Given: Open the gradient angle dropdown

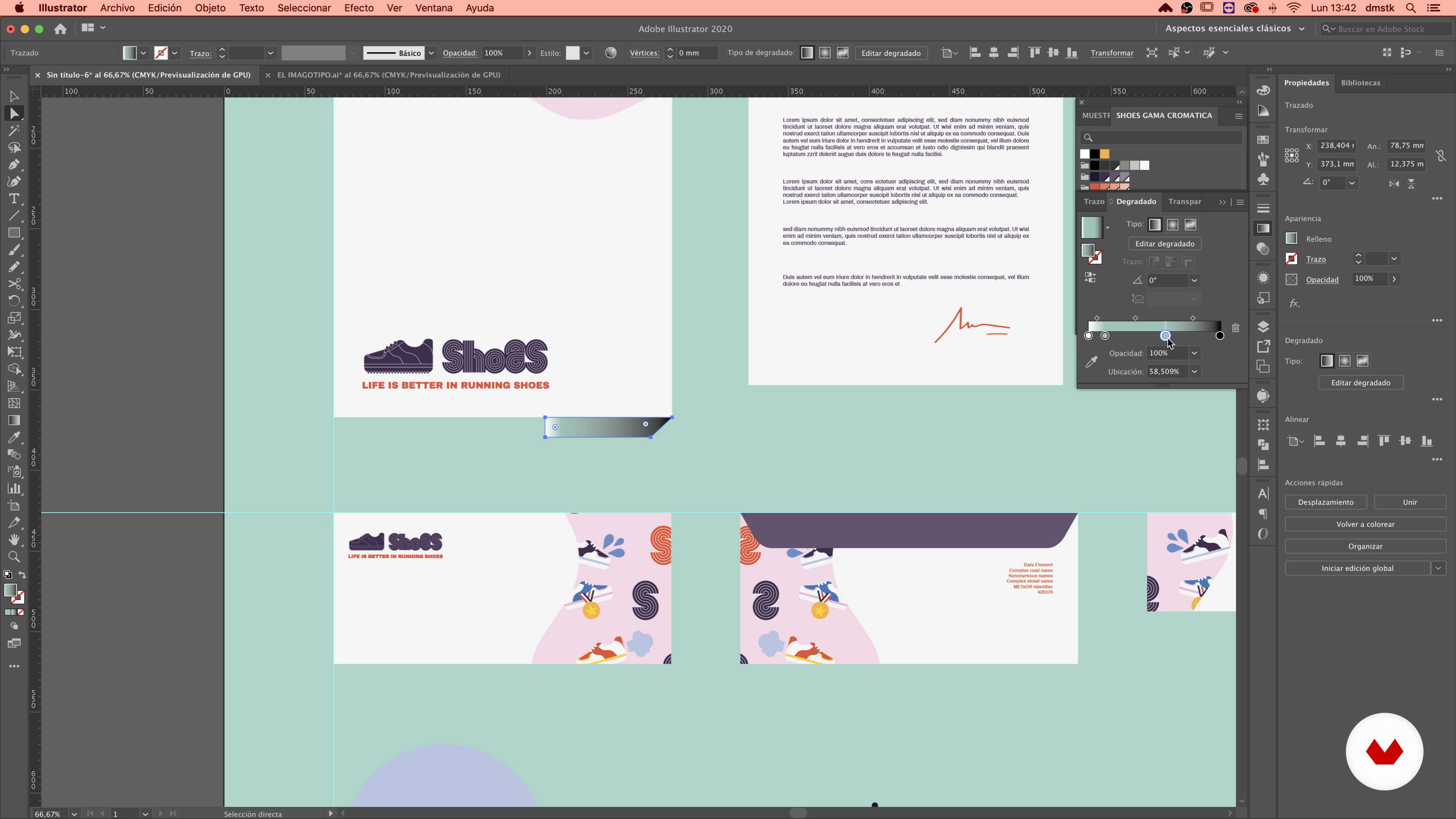Looking at the screenshot, I should pos(1194,280).
